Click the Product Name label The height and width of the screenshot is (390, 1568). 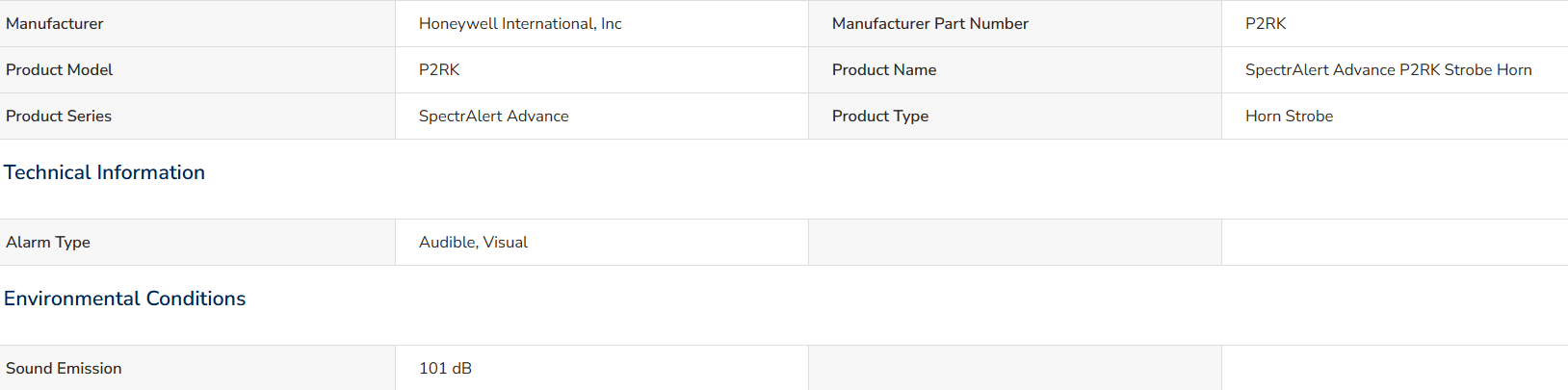point(884,69)
